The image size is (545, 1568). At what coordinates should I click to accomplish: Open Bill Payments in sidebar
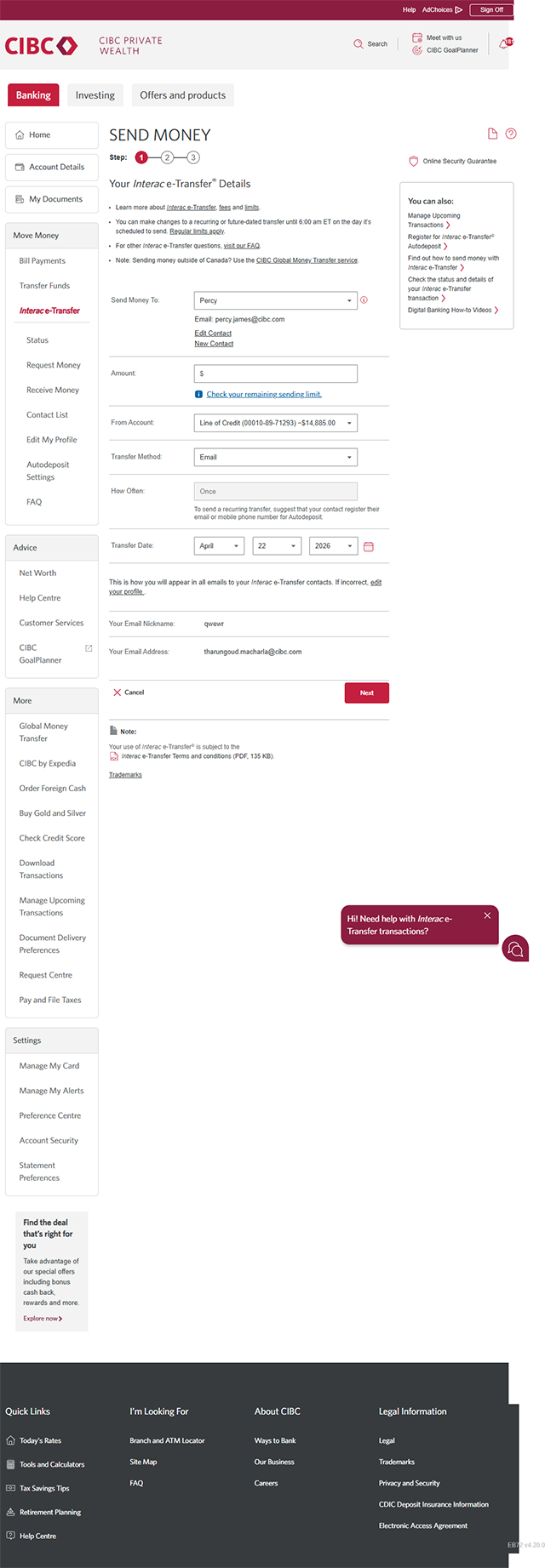[x=43, y=261]
